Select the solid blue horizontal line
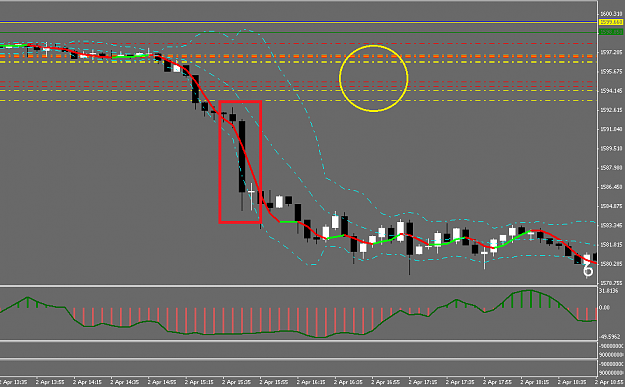 (x=298, y=21)
